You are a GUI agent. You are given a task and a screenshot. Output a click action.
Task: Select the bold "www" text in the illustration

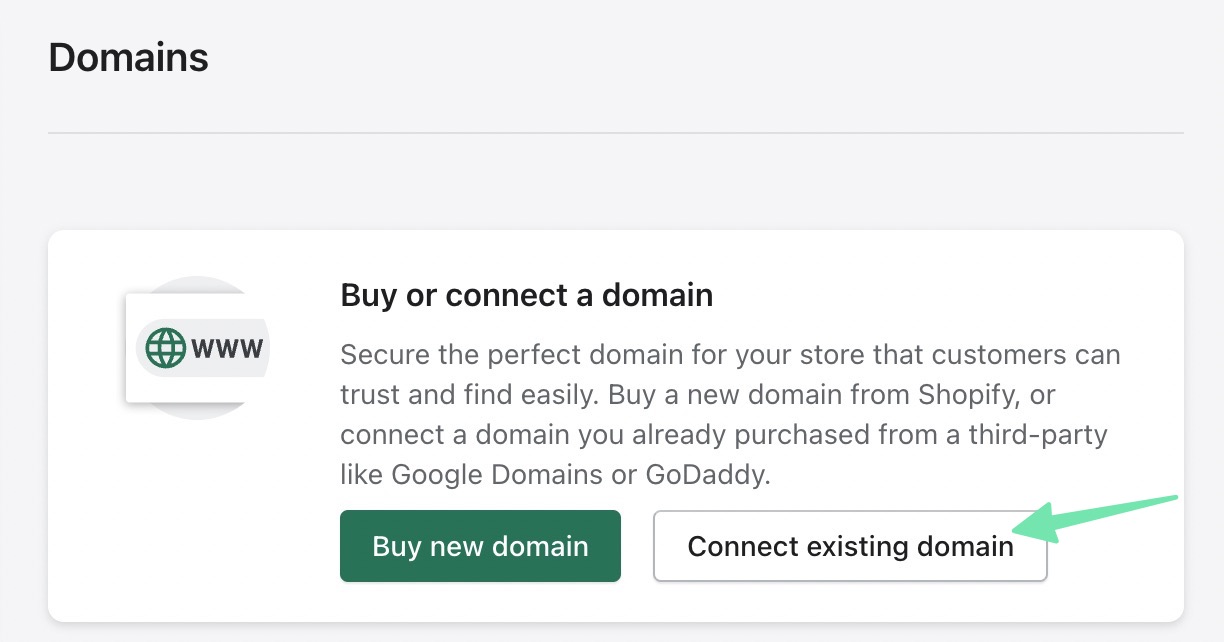(x=228, y=349)
